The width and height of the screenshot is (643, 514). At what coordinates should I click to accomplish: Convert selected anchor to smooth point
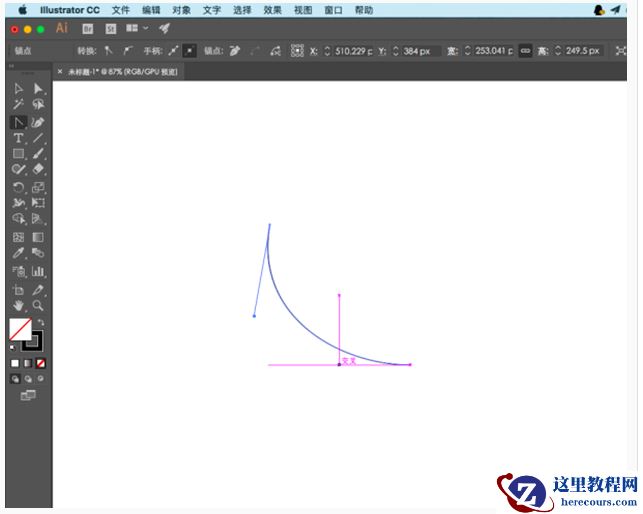[x=128, y=50]
